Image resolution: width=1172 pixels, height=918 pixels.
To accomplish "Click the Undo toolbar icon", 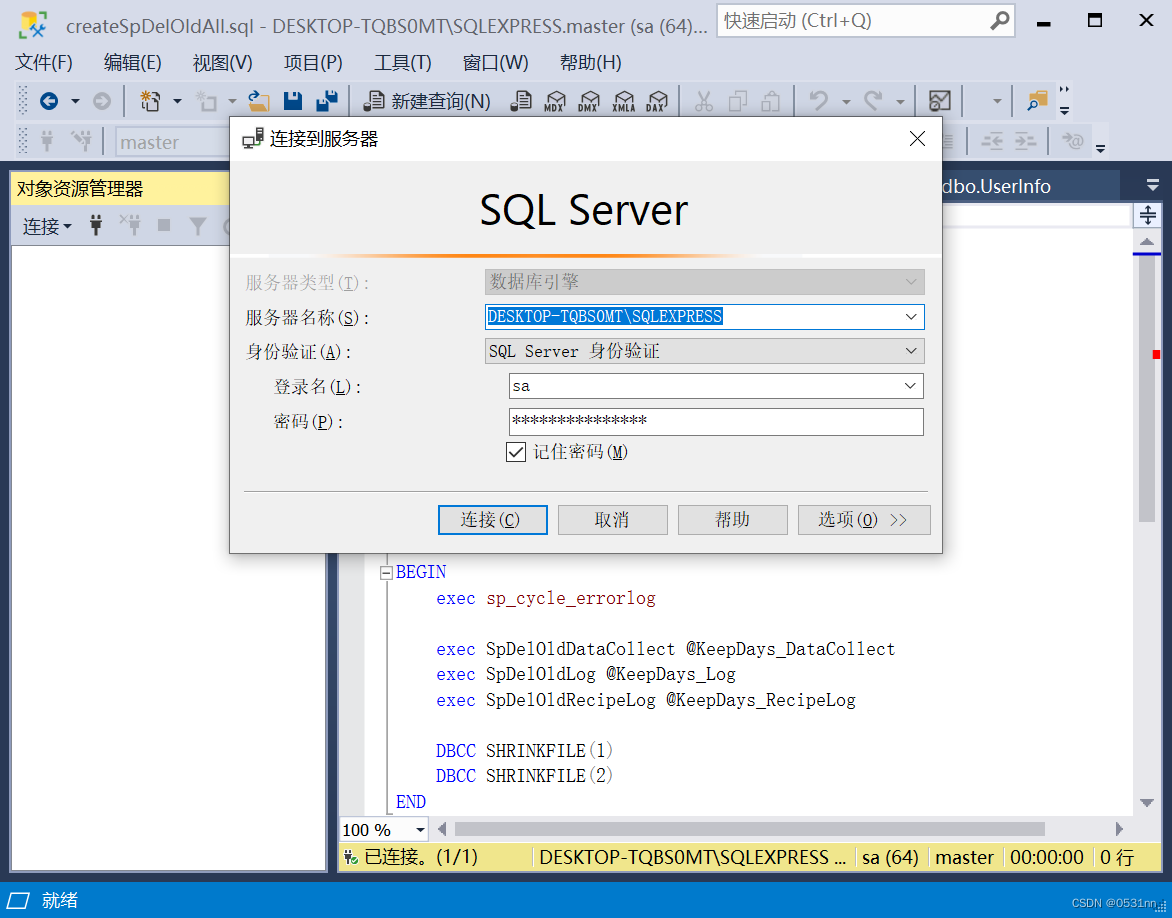I will (818, 100).
